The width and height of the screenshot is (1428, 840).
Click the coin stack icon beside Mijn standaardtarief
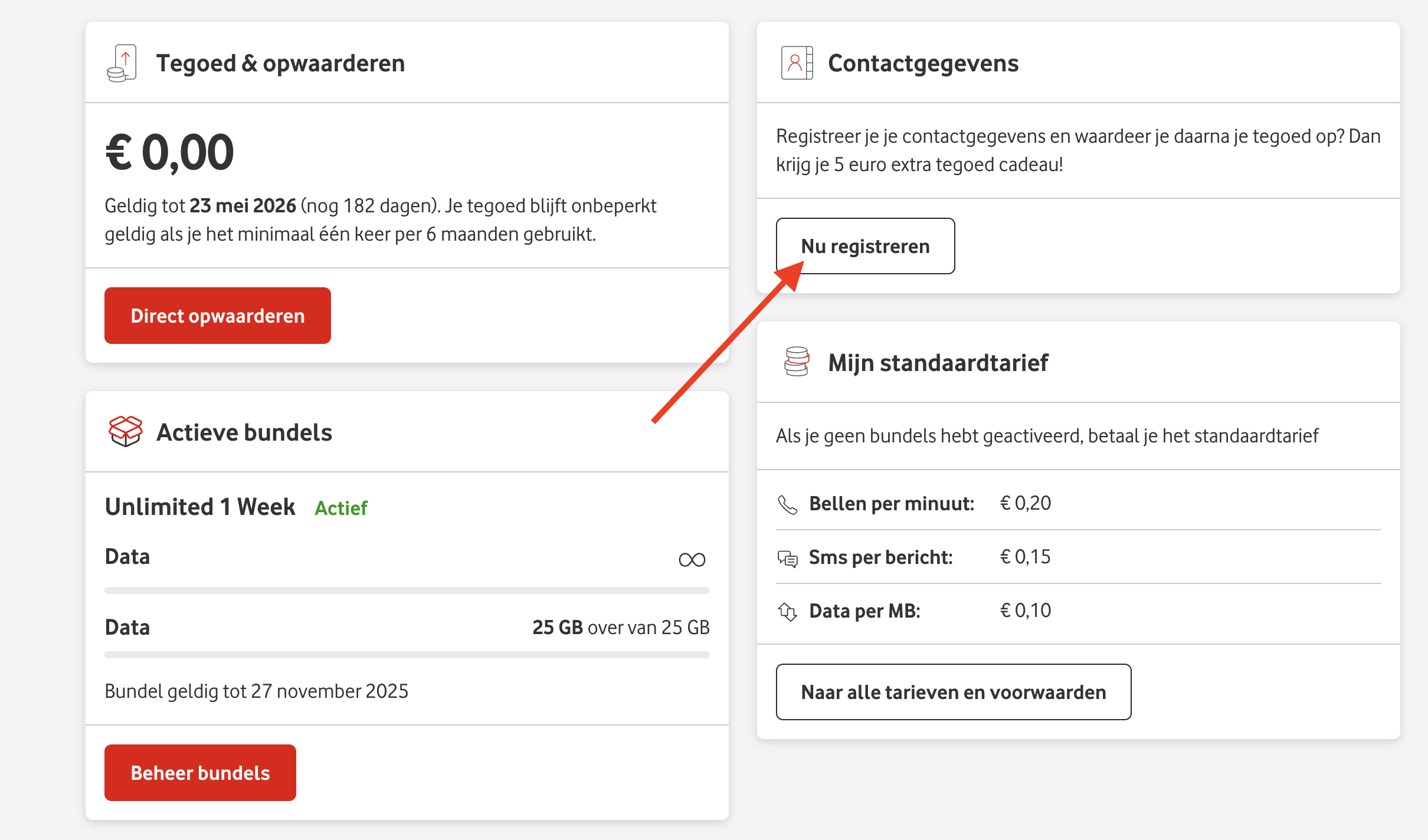pos(797,362)
